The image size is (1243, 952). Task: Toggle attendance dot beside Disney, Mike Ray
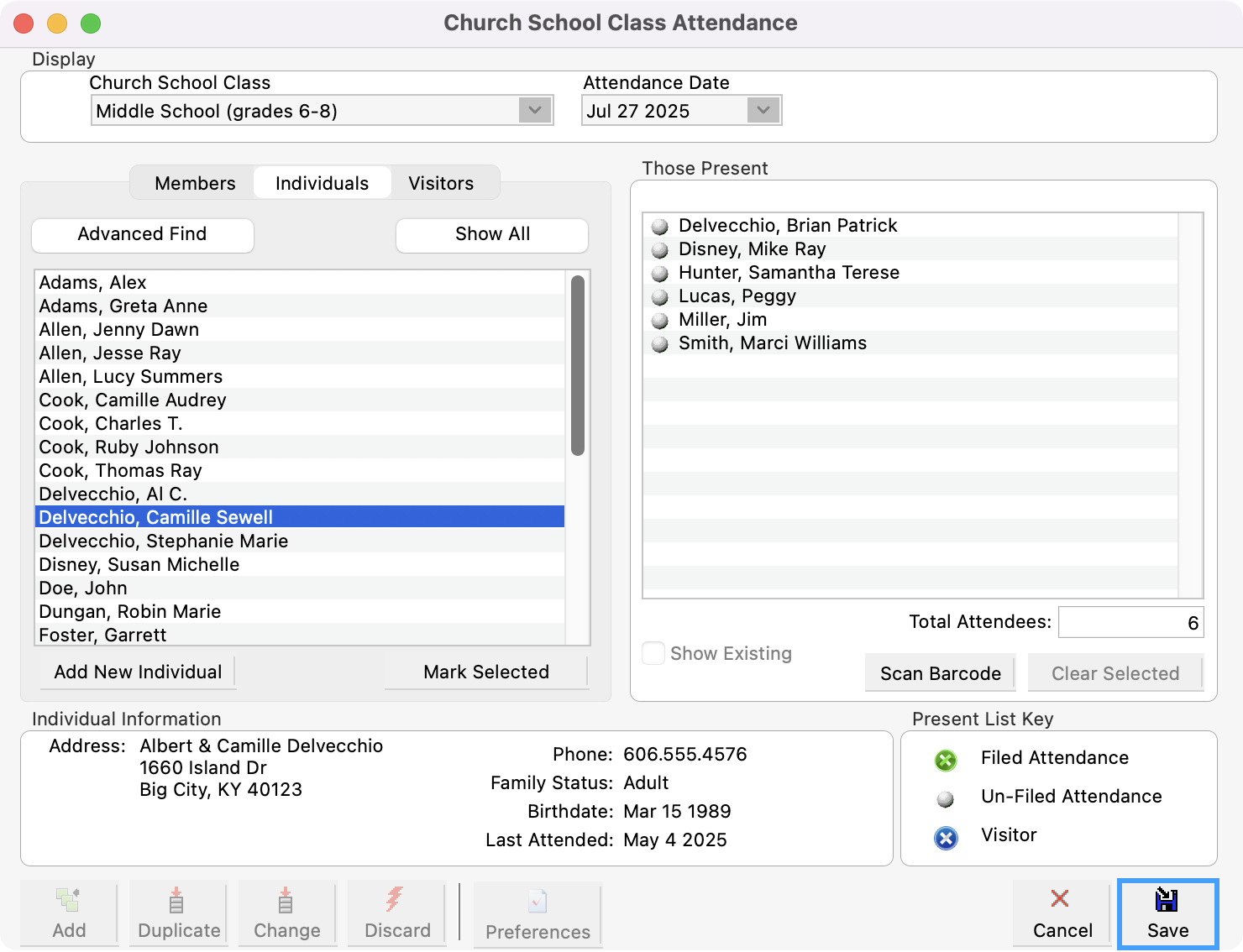[x=660, y=249]
